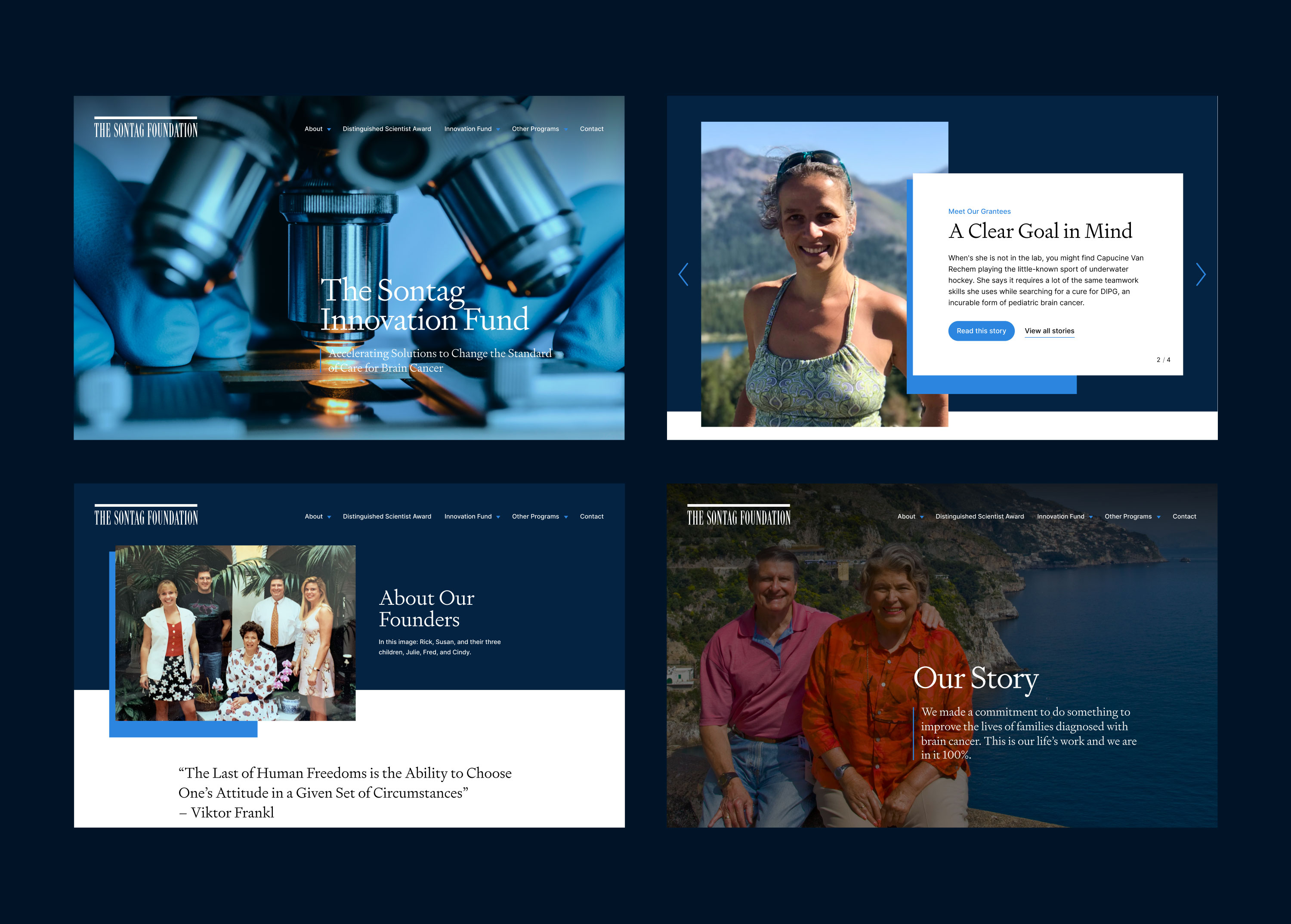The width and height of the screenshot is (1291, 924).
Task: Expand Innovation Fund arrow on microscope hero page
Action: [x=498, y=130]
